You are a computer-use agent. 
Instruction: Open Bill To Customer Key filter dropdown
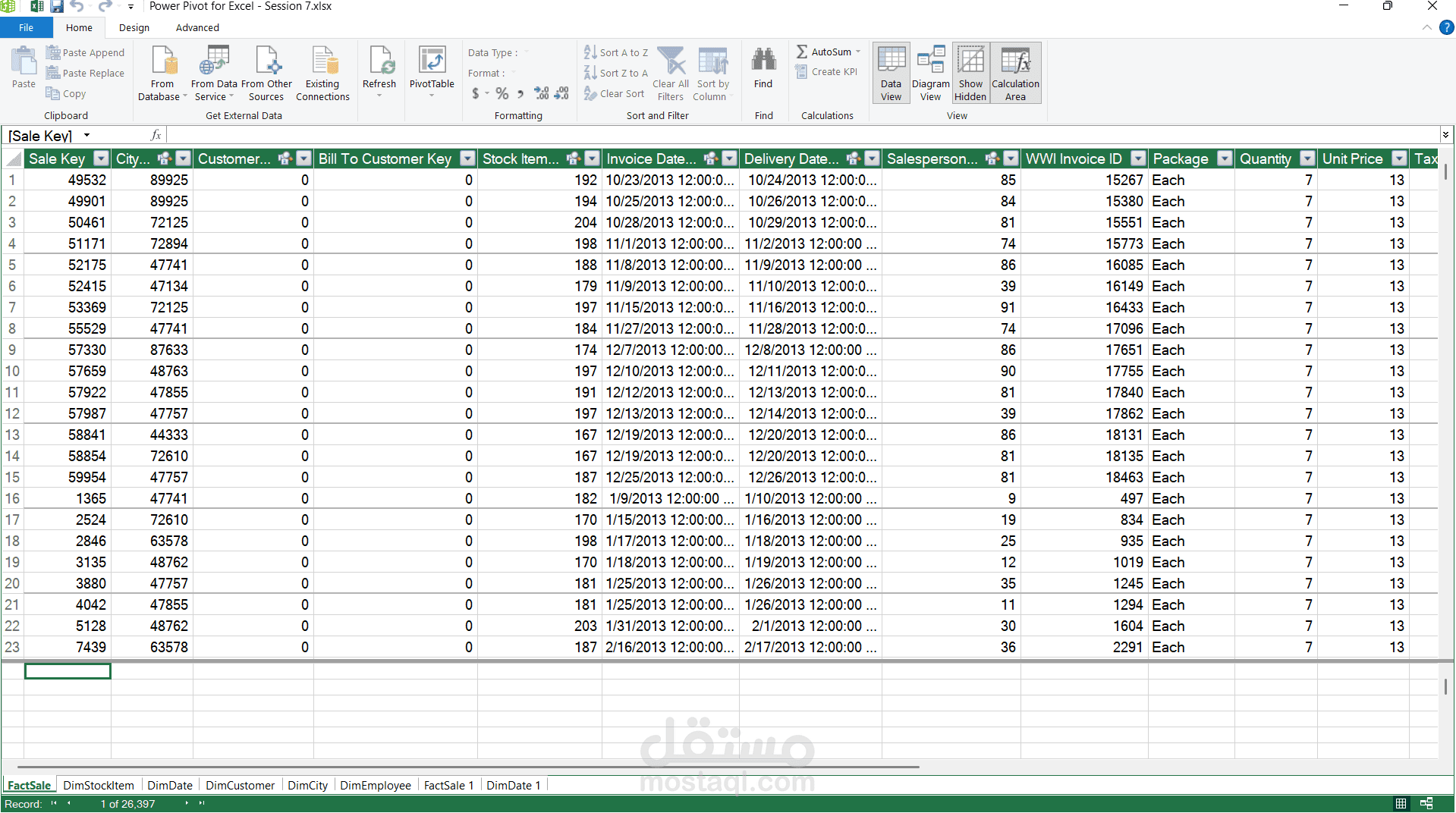467,159
